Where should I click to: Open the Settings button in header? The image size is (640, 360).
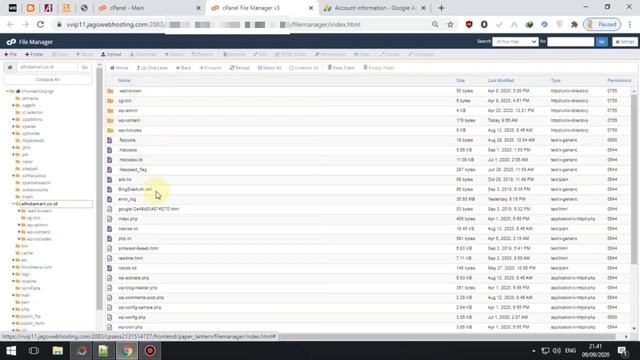(625, 42)
